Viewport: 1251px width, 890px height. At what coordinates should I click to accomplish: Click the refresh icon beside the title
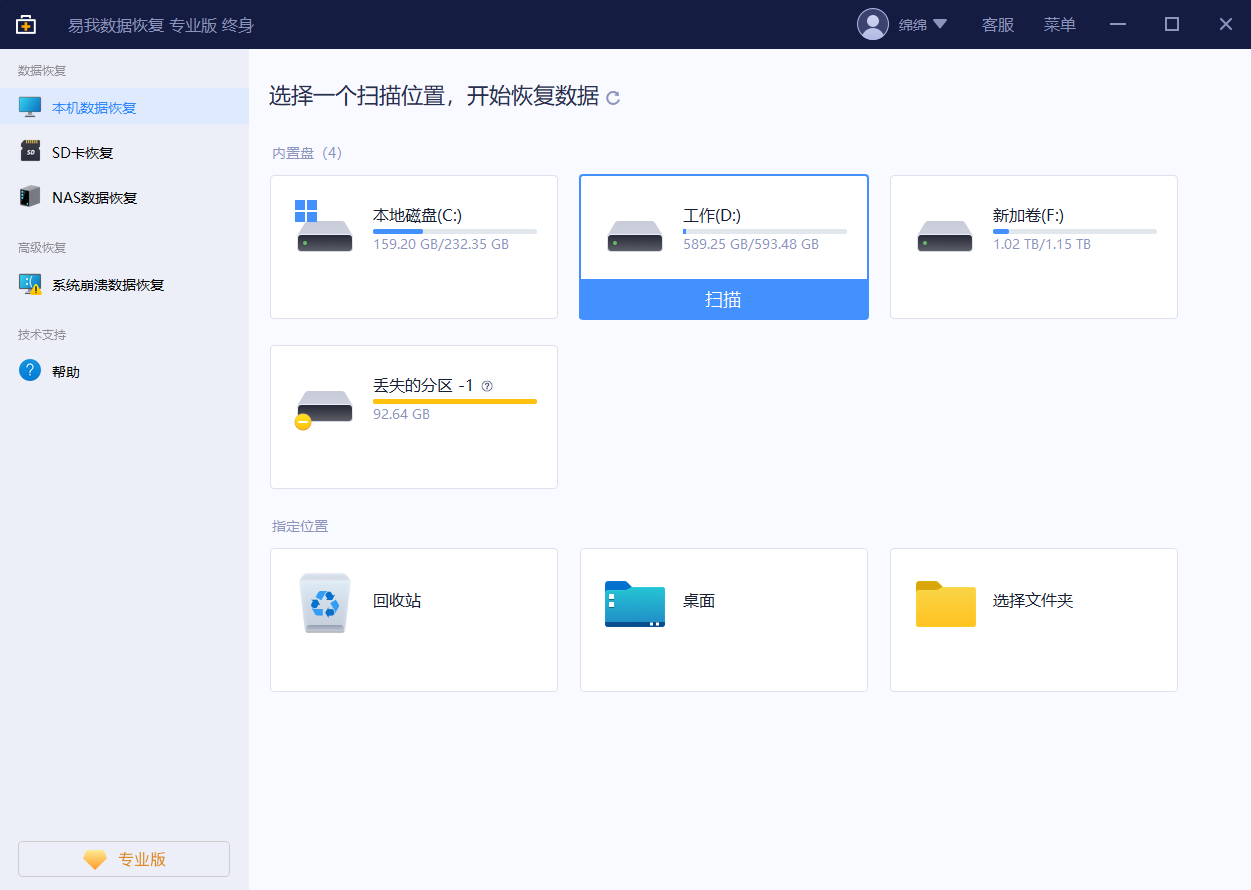point(614,98)
